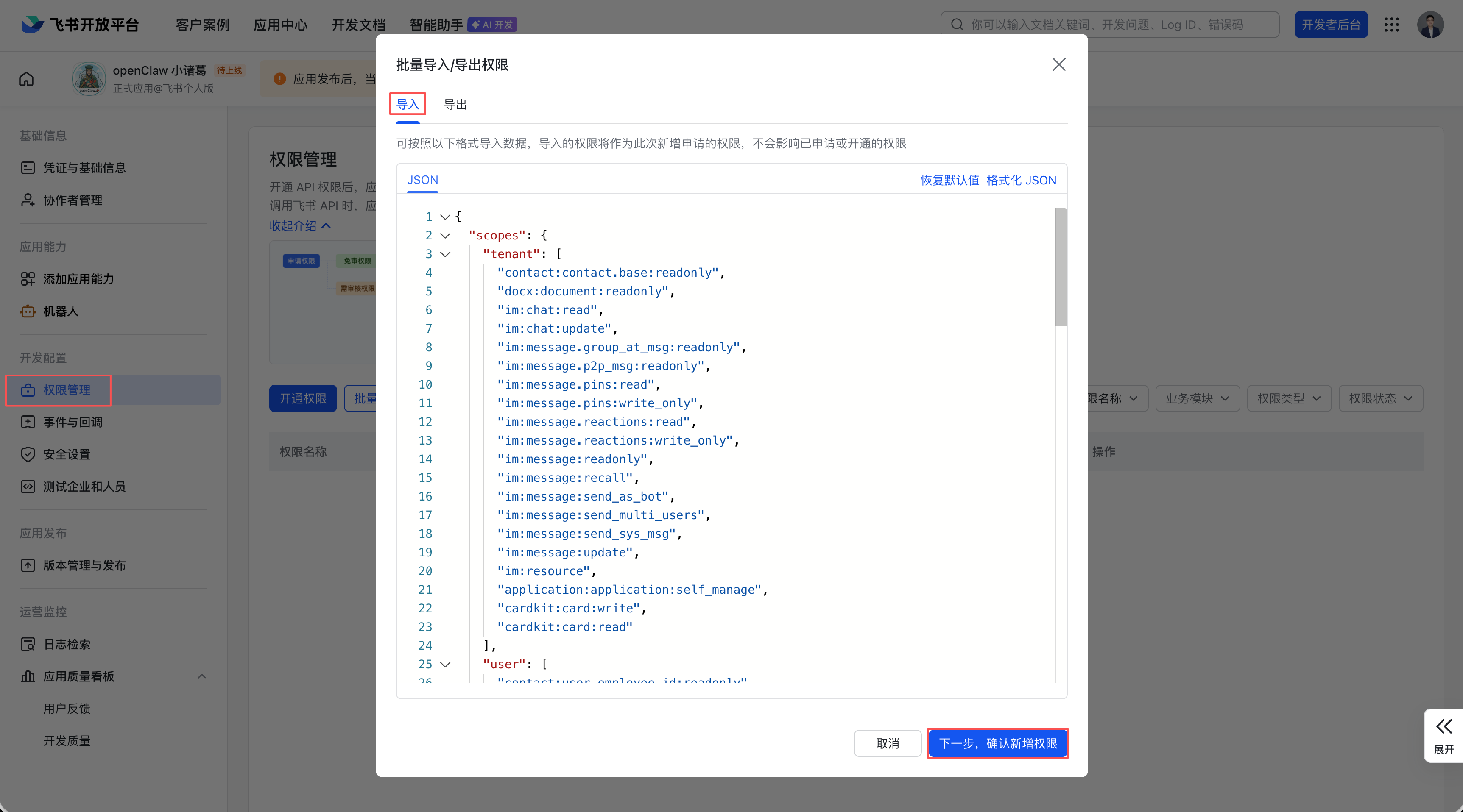Expand the 业务模块 dropdown
This screenshot has height=812, width=1463.
click(x=1197, y=398)
